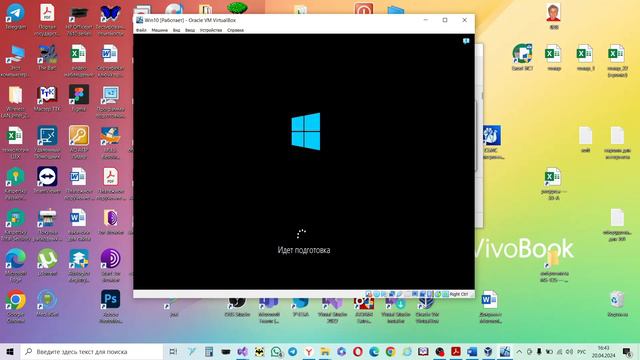Open the Справка menu in VirtualBox

point(236,30)
